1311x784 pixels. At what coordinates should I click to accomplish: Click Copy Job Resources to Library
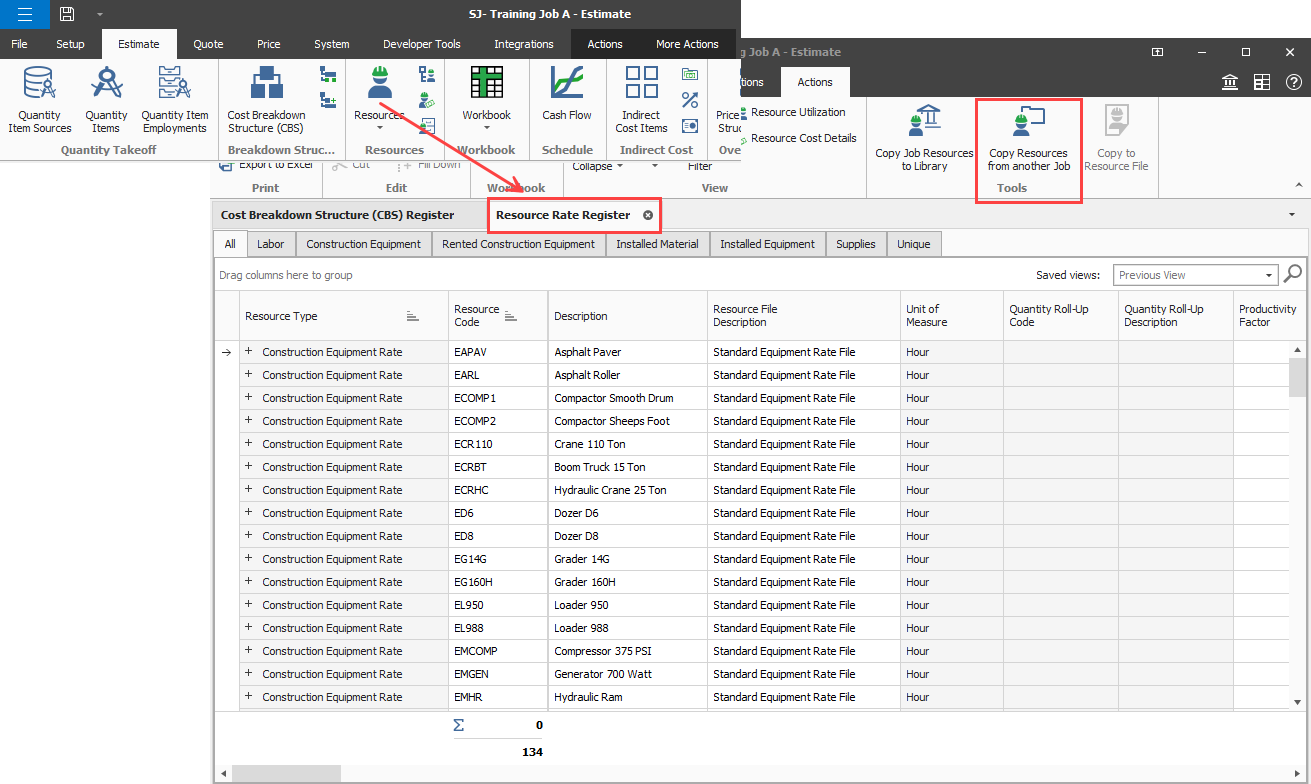point(924,140)
